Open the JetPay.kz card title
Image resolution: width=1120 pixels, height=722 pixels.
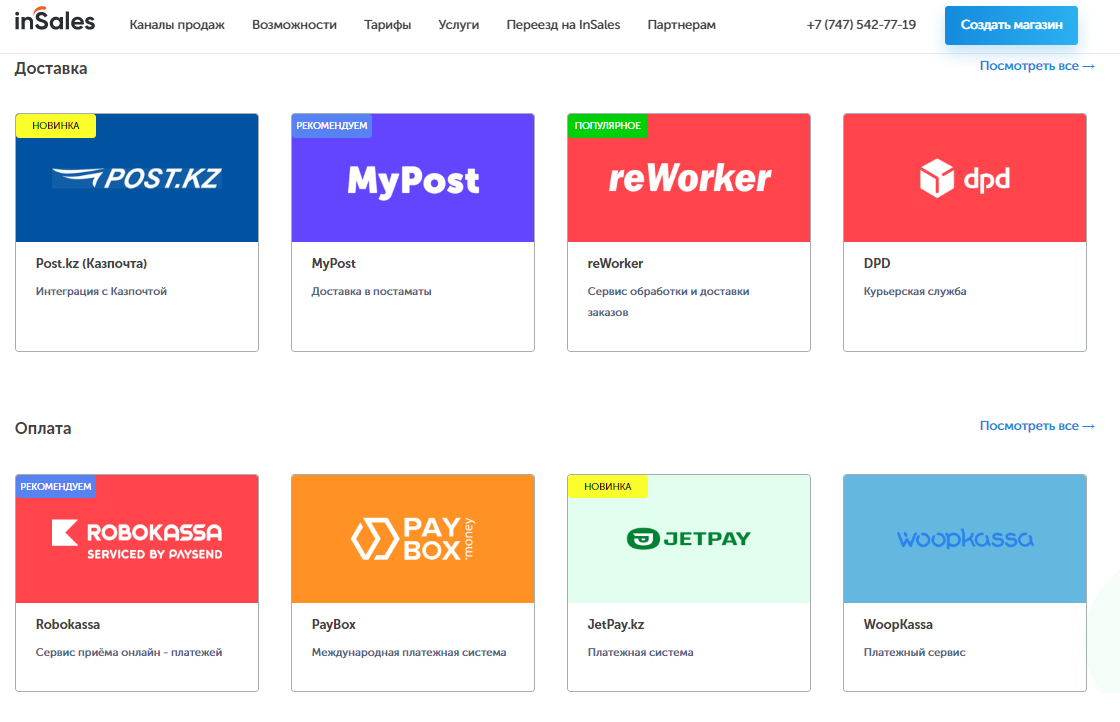tap(616, 624)
